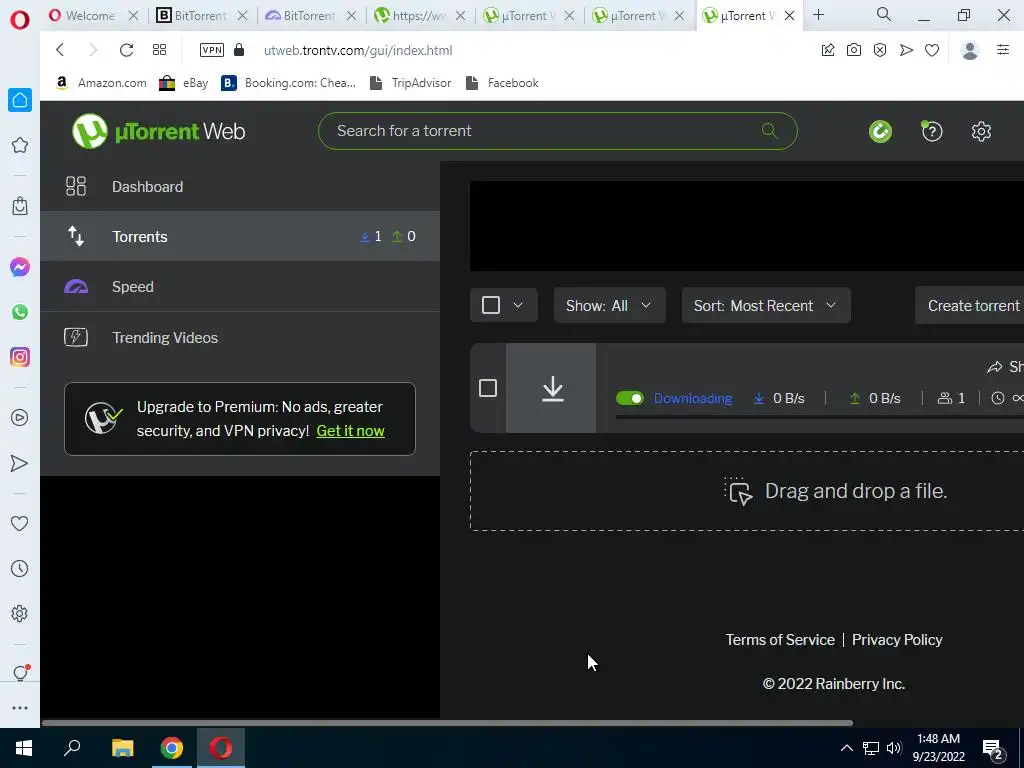Open uTorrent Web settings gear
Viewport: 1024px width, 768px height.
(x=981, y=131)
